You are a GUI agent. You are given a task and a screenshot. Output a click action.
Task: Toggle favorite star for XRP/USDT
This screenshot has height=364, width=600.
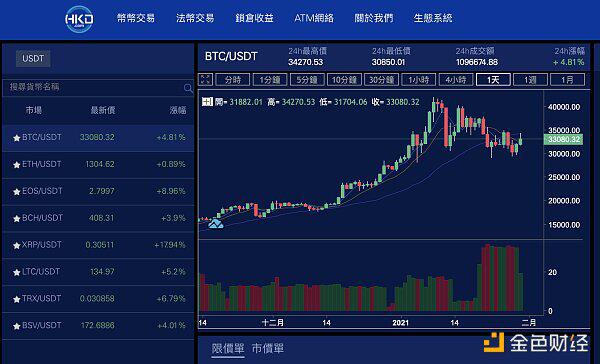coord(16,245)
